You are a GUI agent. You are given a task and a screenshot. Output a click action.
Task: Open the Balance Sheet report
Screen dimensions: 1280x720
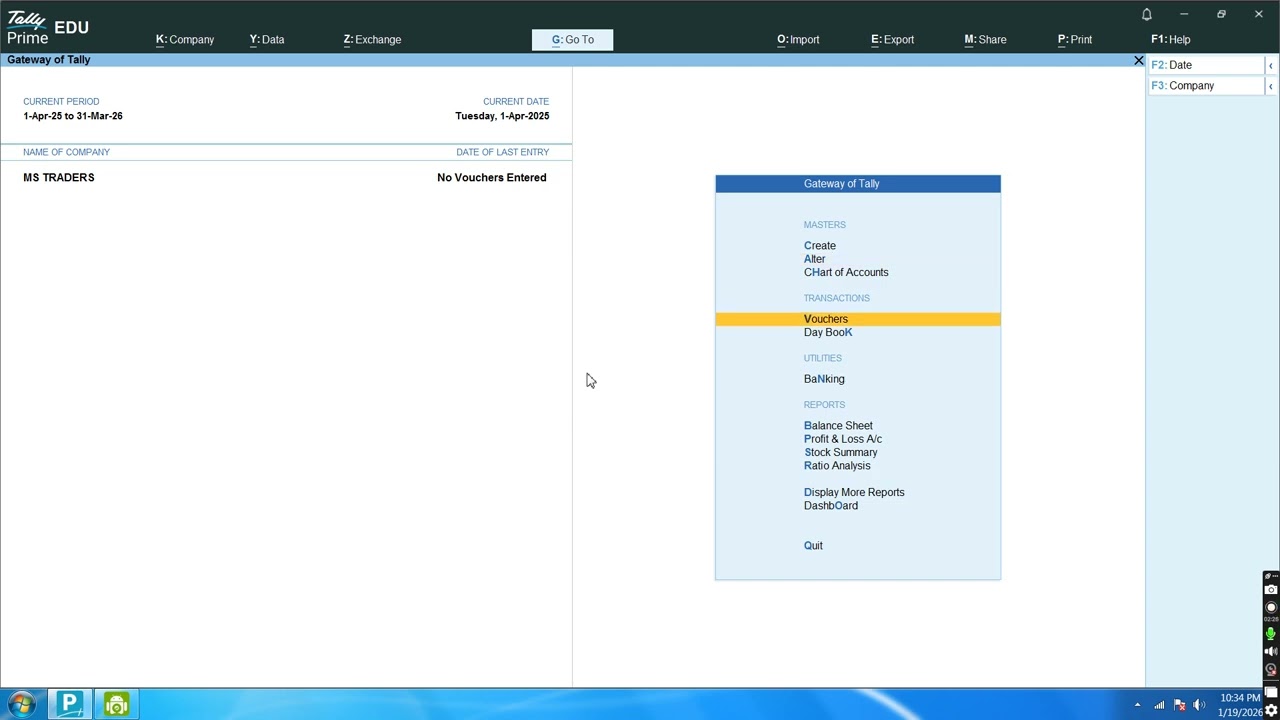(x=838, y=426)
